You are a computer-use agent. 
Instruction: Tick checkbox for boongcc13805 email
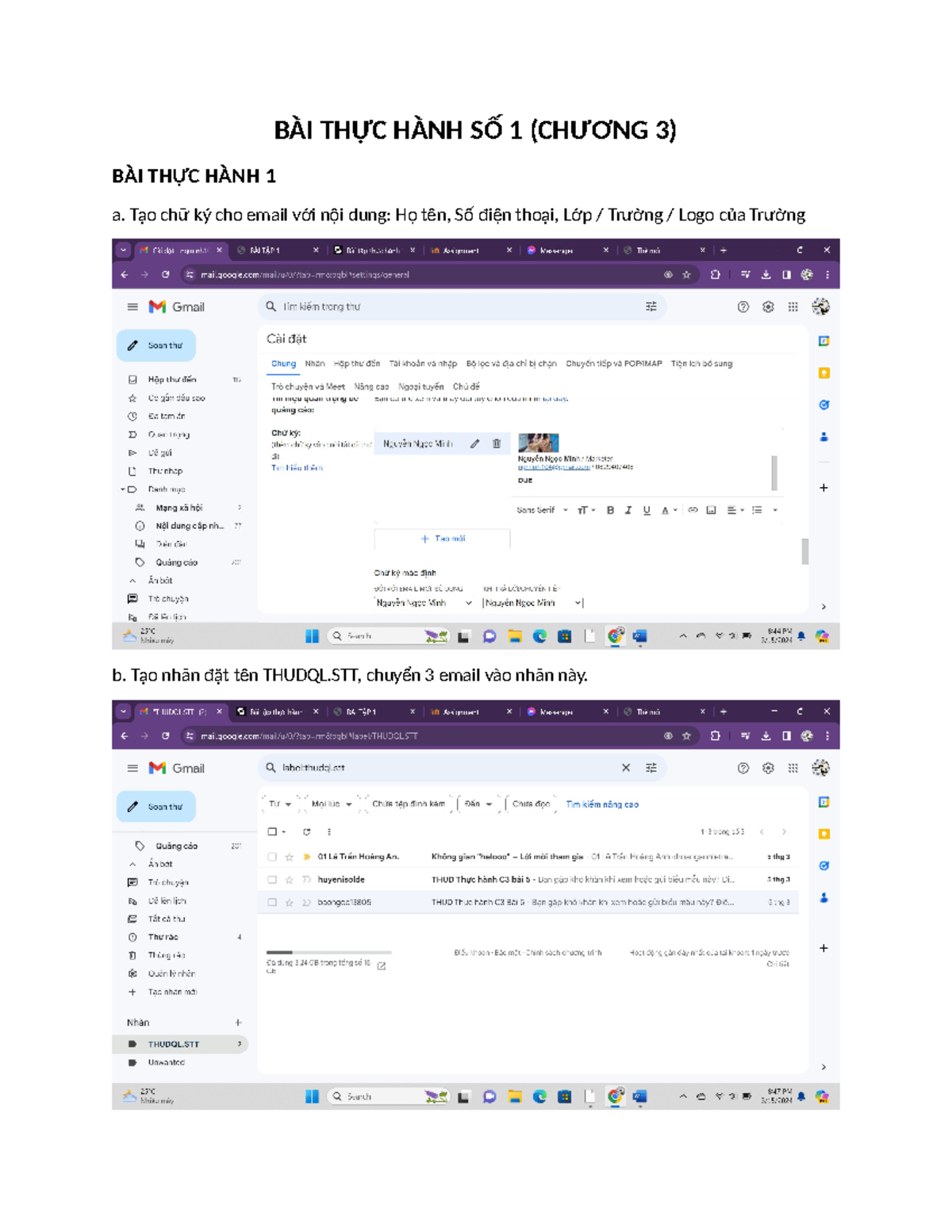pyautogui.click(x=272, y=902)
